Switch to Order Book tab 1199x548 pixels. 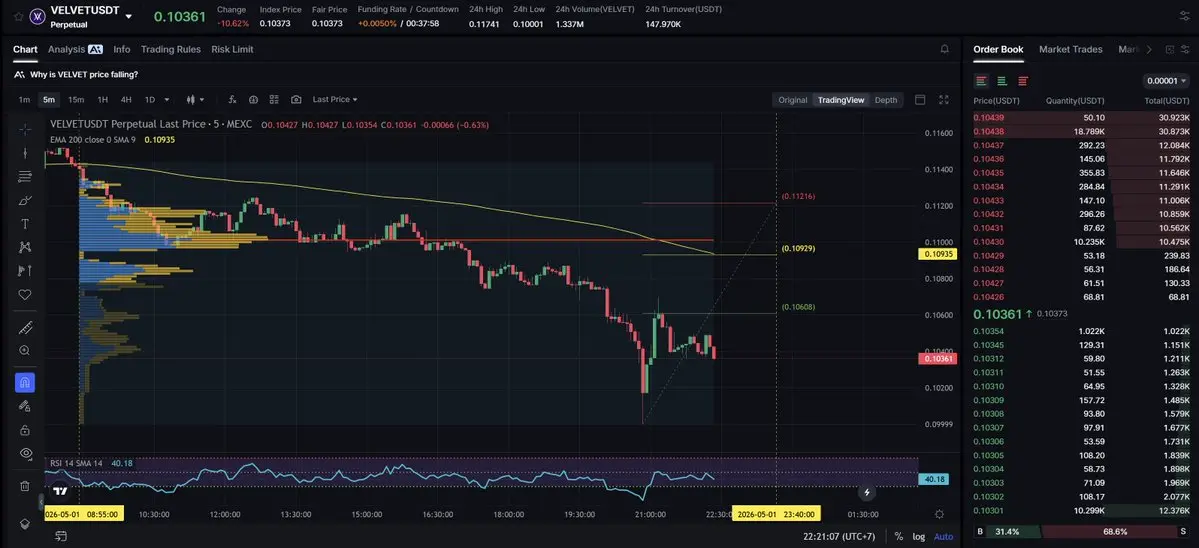tap(998, 49)
